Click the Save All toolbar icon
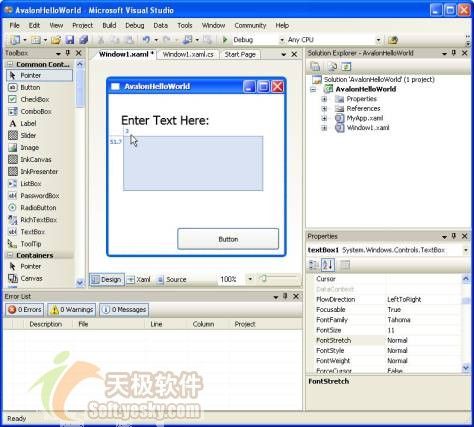 tap(83, 40)
